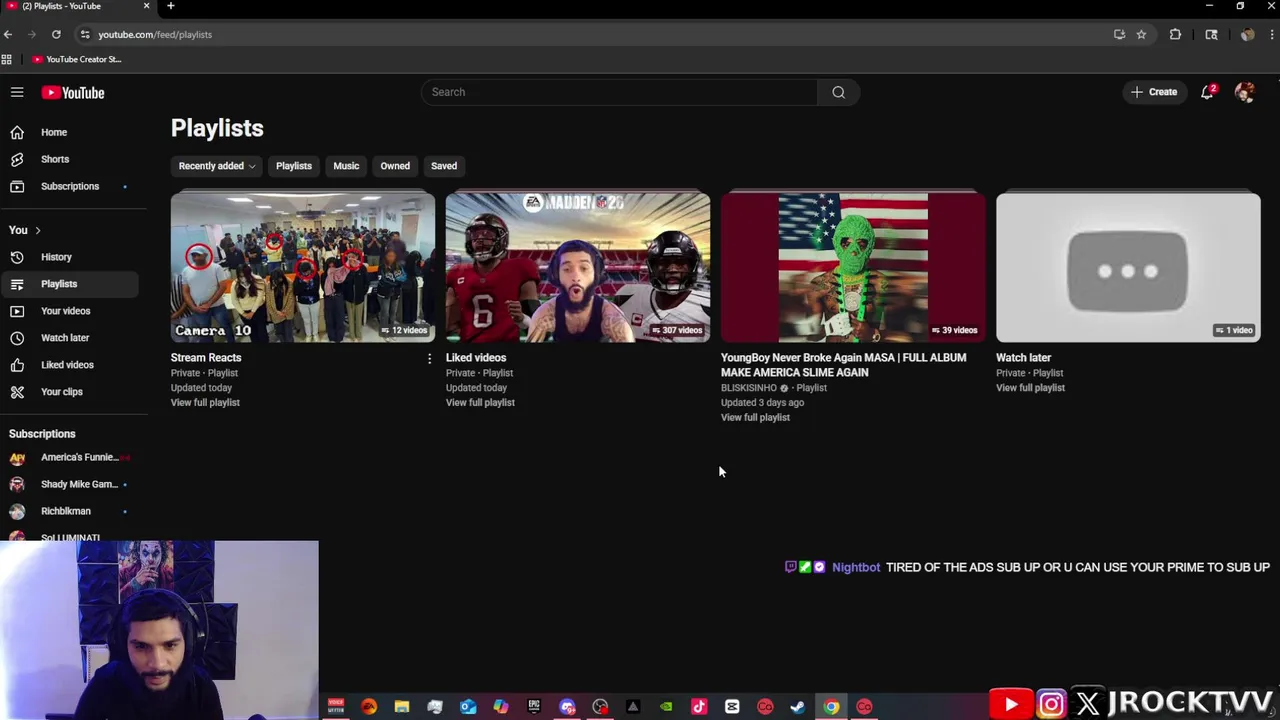Open the YouTube hamburger guide menu
The height and width of the screenshot is (720, 1280).
17,92
